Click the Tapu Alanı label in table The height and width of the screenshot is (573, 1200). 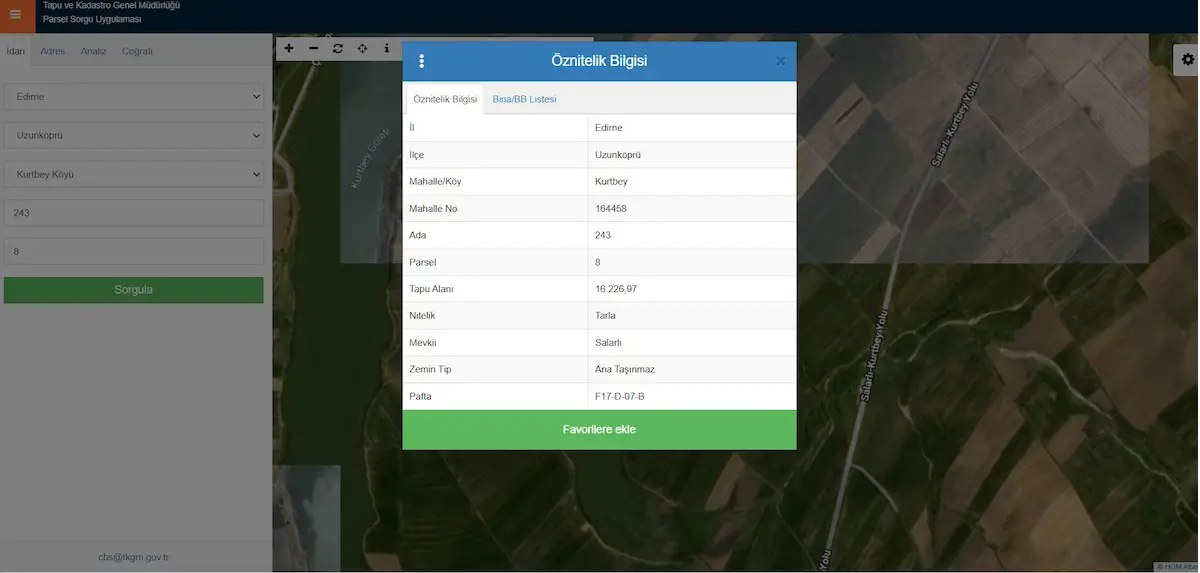click(432, 289)
